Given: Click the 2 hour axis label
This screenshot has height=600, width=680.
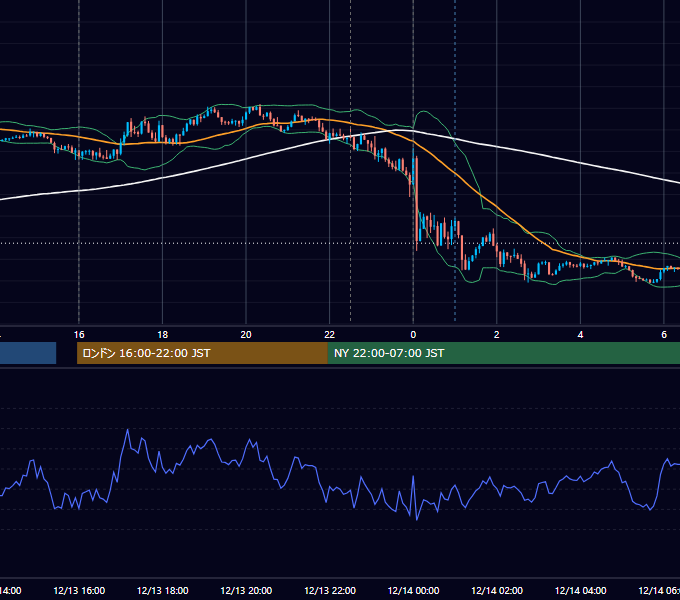Looking at the screenshot, I should (497, 335).
